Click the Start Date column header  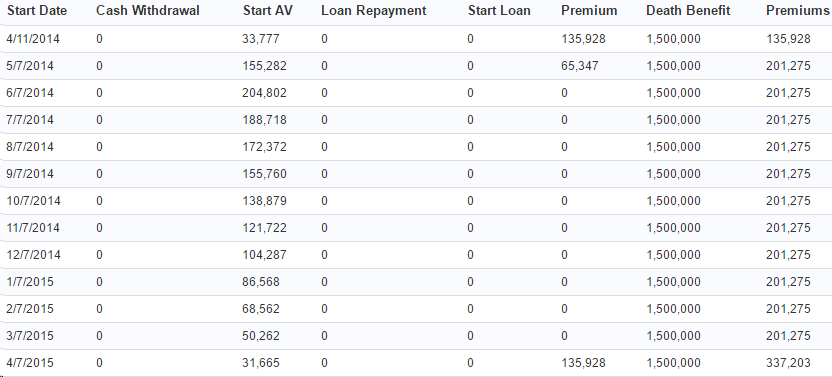point(37,11)
